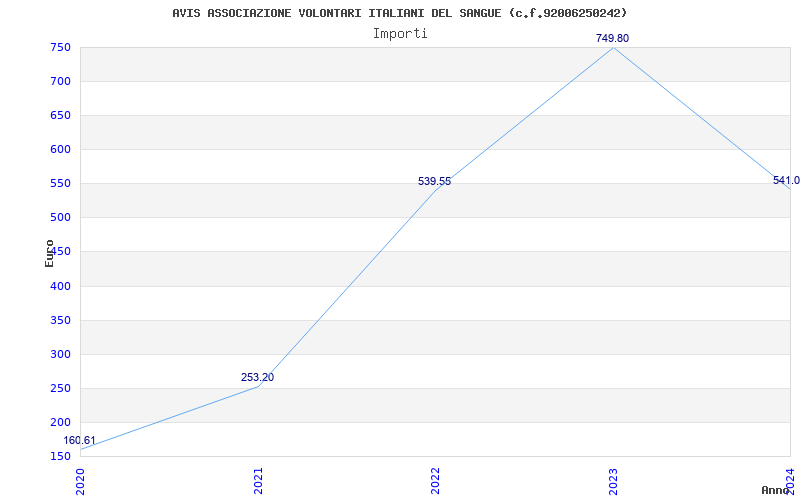Click the 'Anno' x-axis title
800x500 pixels.
click(x=776, y=490)
